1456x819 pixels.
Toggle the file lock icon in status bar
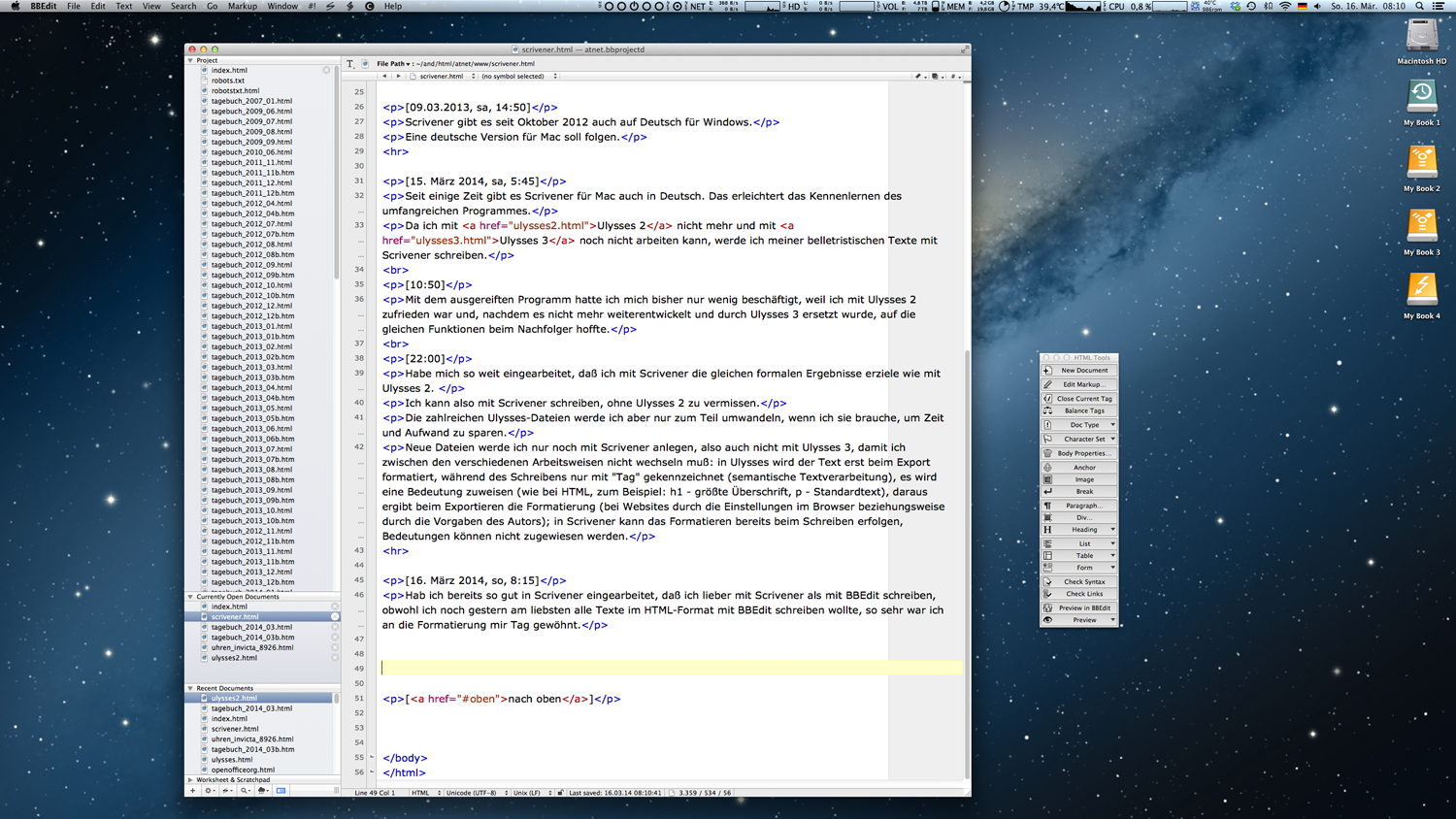click(x=560, y=793)
